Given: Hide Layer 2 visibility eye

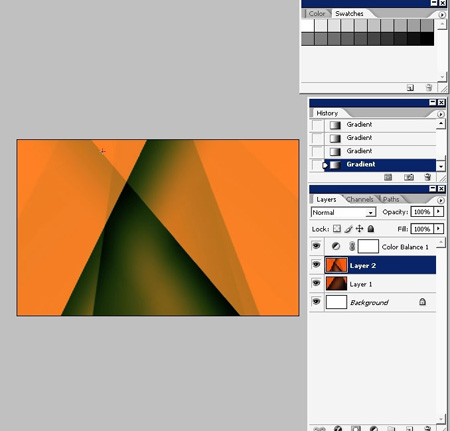Looking at the screenshot, I should (316, 265).
